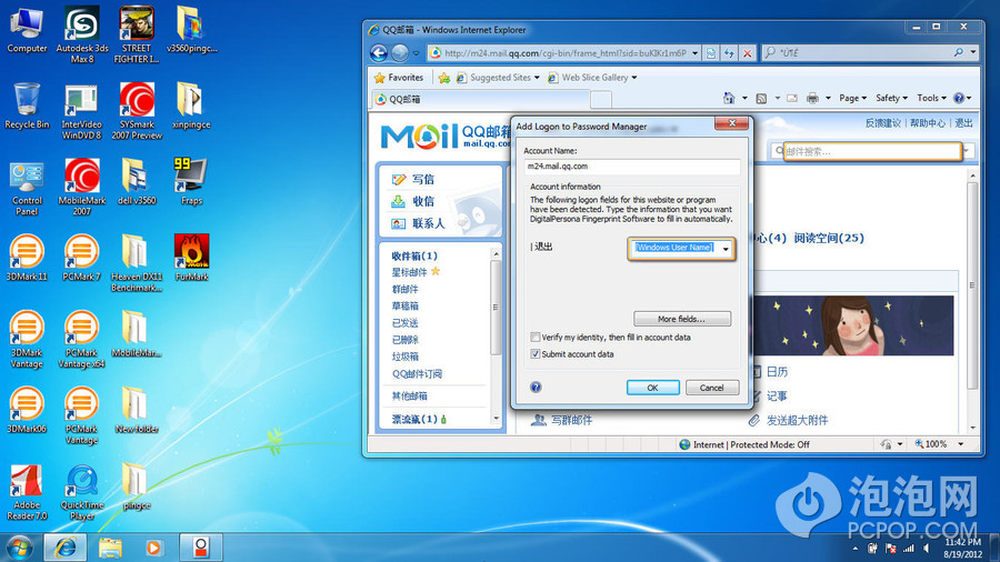1000x562 pixels.
Task: Open 阅读空间(25) link
Action: [829, 238]
